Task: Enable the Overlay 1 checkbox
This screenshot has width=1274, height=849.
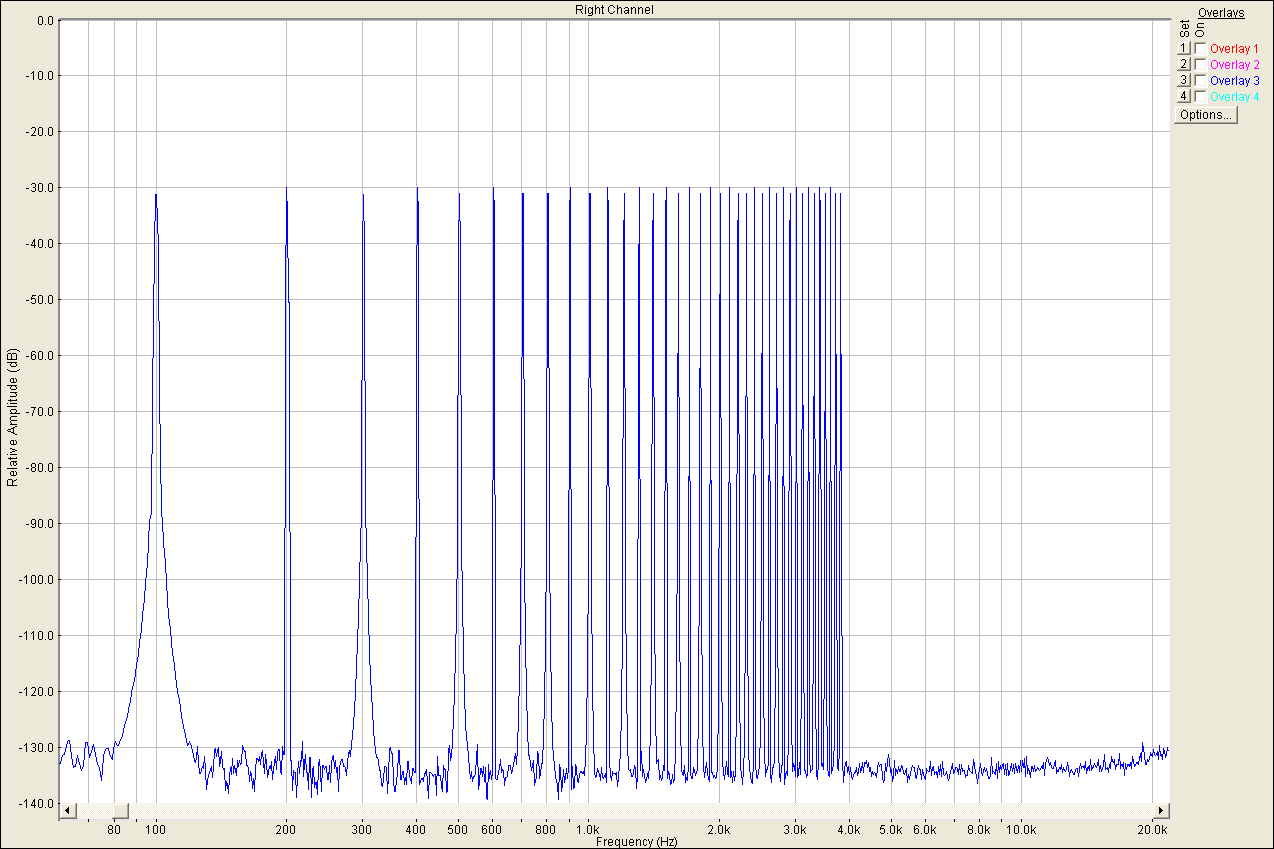Action: [x=1200, y=48]
